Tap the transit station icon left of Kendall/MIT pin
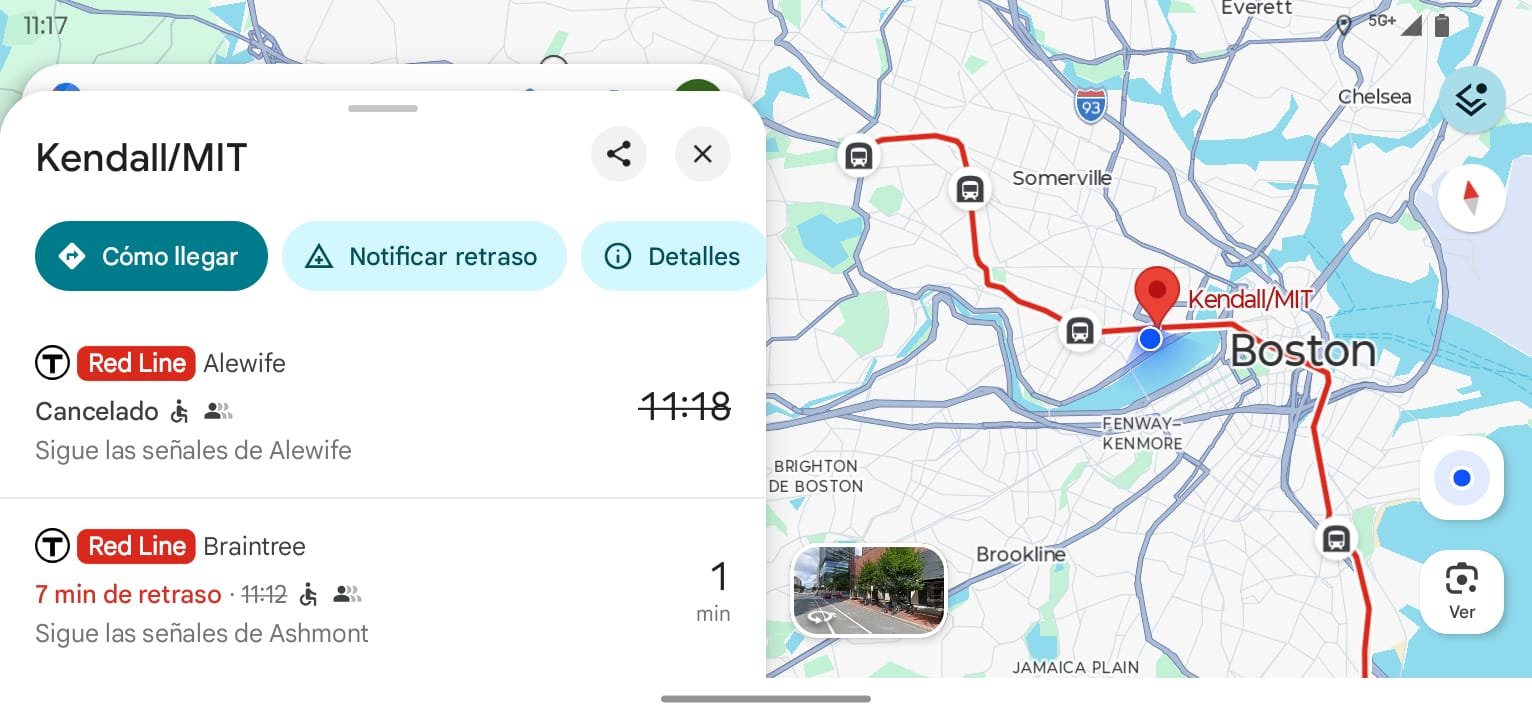Viewport: 1532px width, 720px height. tap(1079, 330)
